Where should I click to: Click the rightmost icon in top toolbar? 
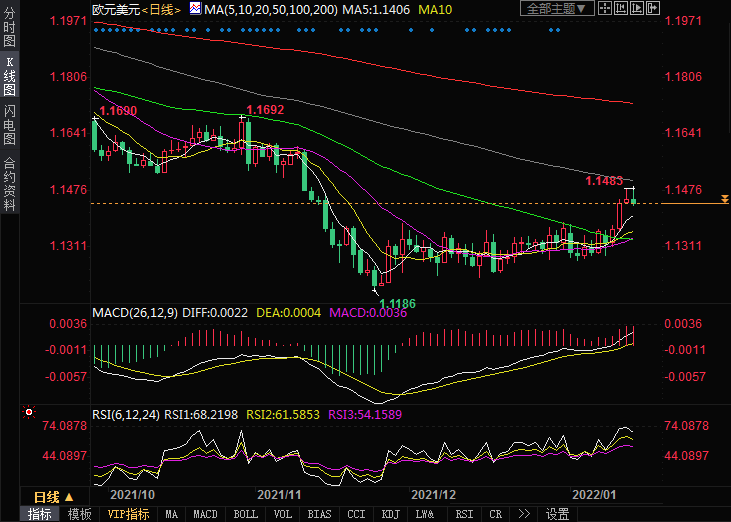(653, 10)
